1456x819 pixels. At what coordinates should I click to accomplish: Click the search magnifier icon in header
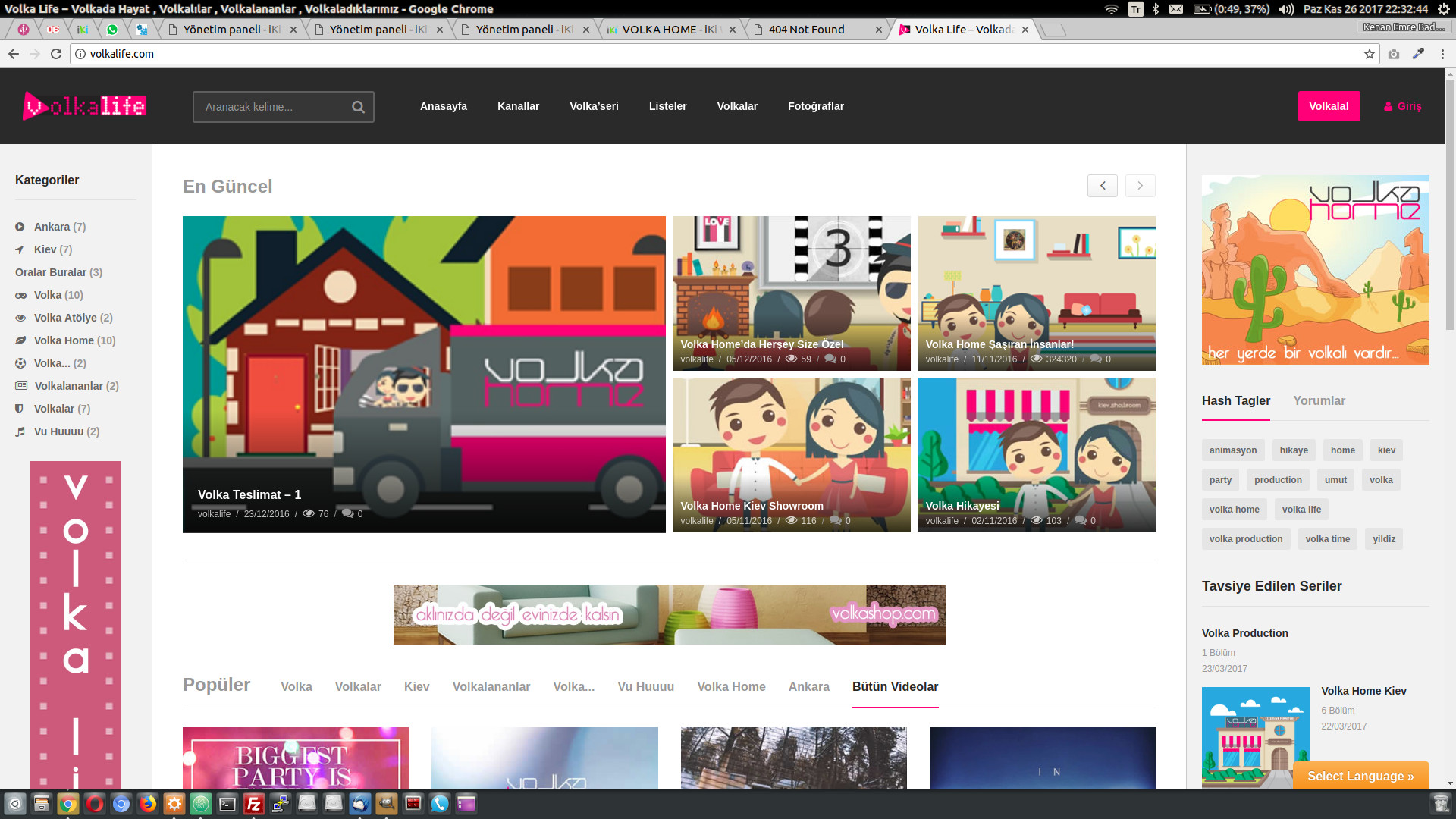(x=358, y=107)
